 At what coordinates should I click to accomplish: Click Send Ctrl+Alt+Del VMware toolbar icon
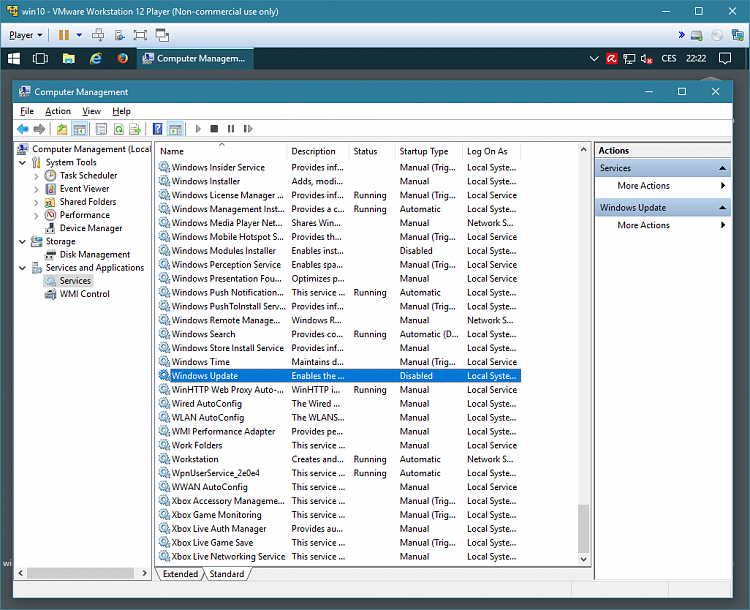pyautogui.click(x=98, y=35)
